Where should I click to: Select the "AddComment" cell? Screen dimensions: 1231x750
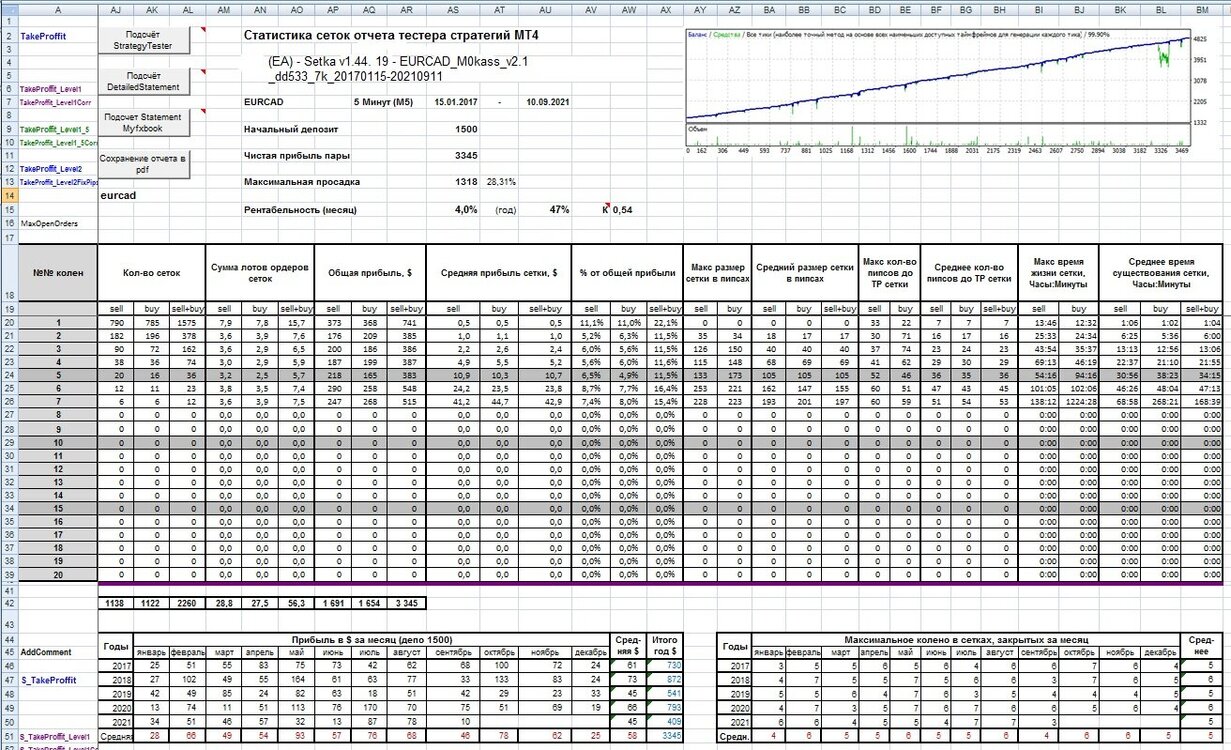coord(58,650)
